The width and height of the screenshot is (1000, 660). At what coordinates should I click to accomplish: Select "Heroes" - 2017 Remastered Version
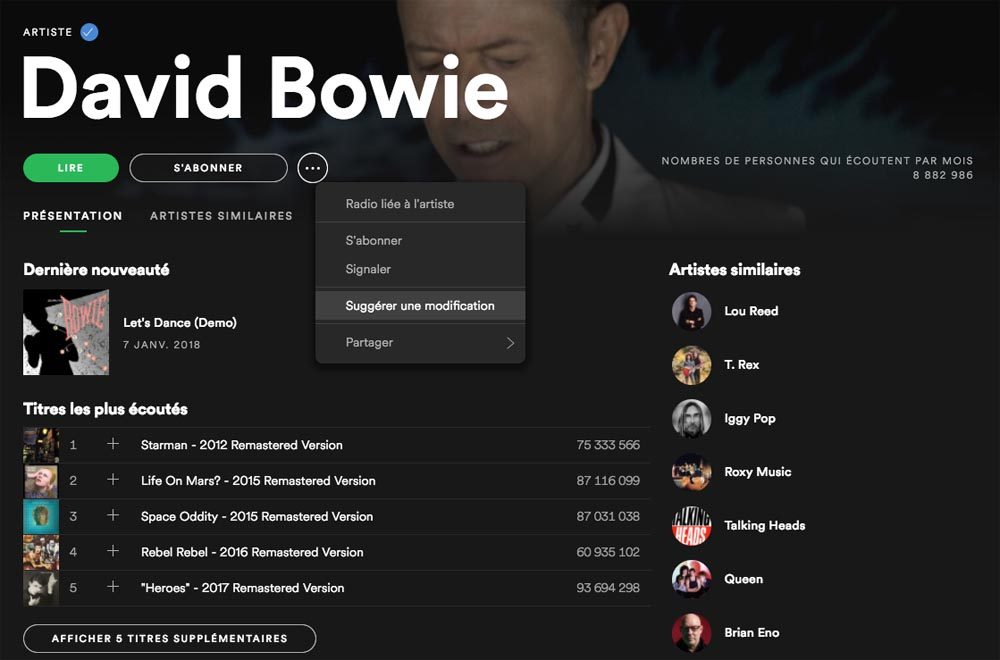tap(242, 588)
